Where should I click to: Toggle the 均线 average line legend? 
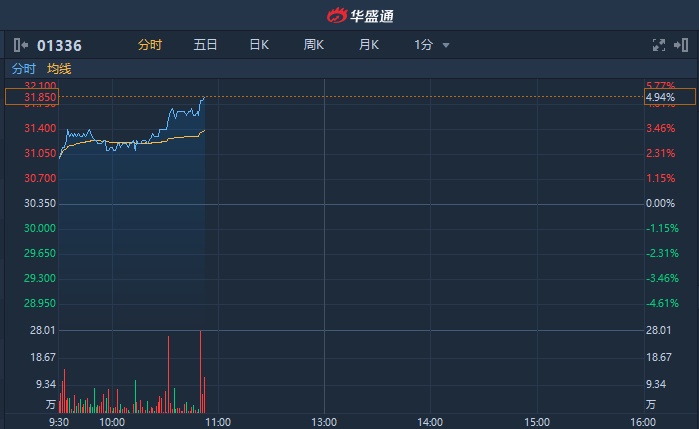pos(59,69)
